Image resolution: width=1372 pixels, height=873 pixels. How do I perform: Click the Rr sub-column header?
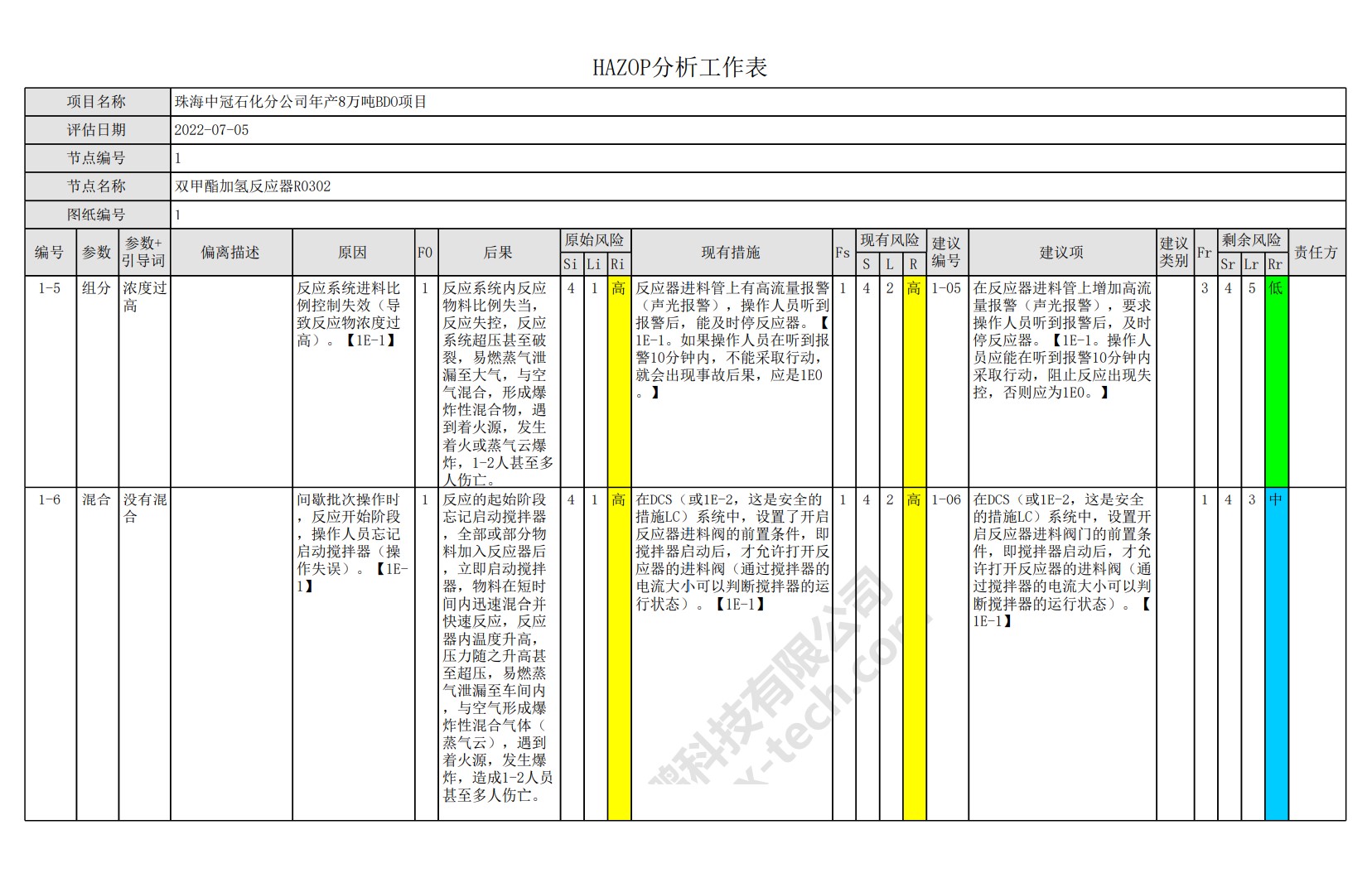pos(1276,265)
